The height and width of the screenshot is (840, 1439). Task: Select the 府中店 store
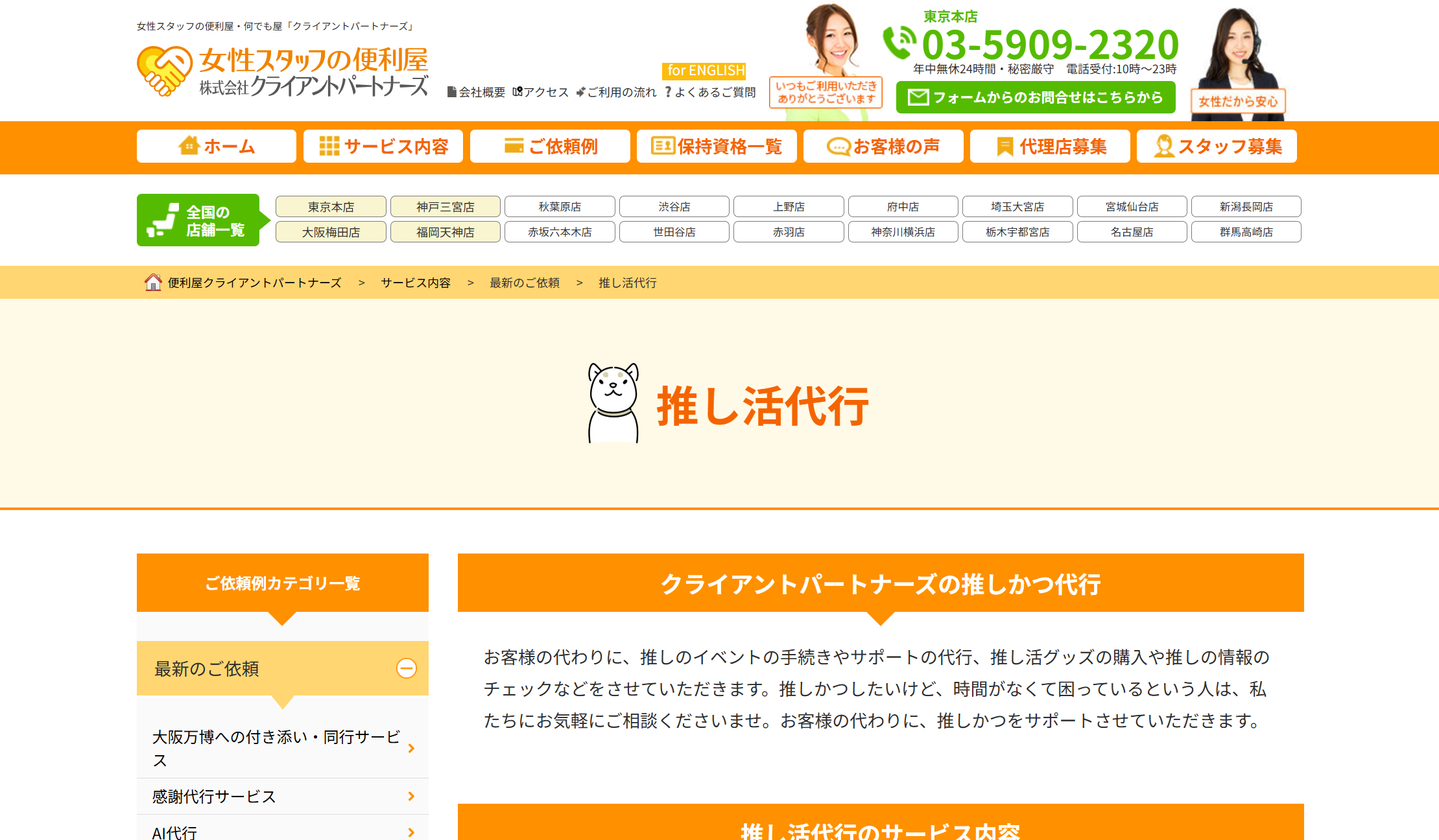(903, 207)
